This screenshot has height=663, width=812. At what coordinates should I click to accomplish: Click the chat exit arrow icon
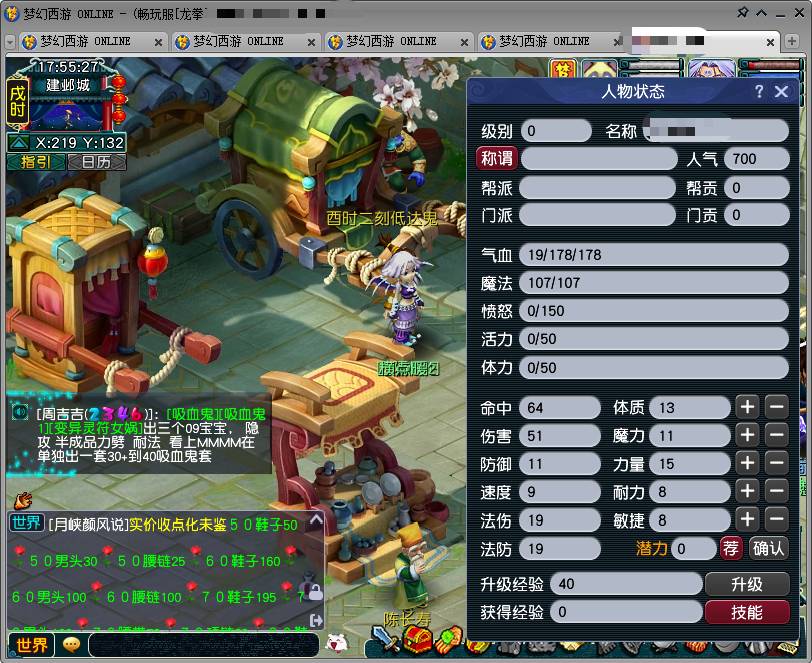point(315,620)
